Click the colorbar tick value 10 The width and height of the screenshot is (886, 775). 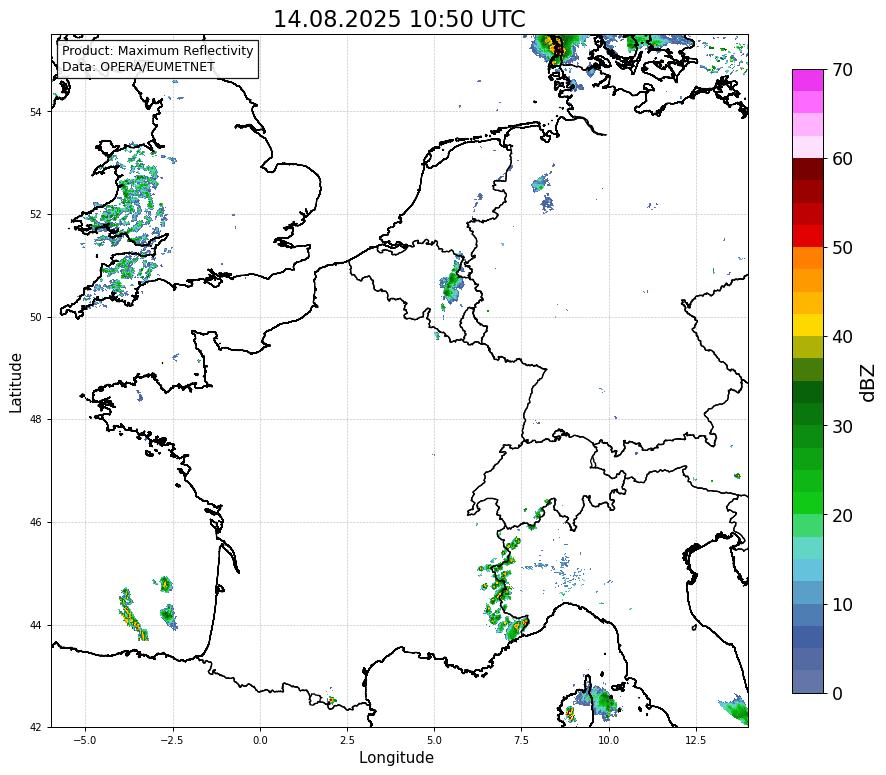[x=842, y=605]
